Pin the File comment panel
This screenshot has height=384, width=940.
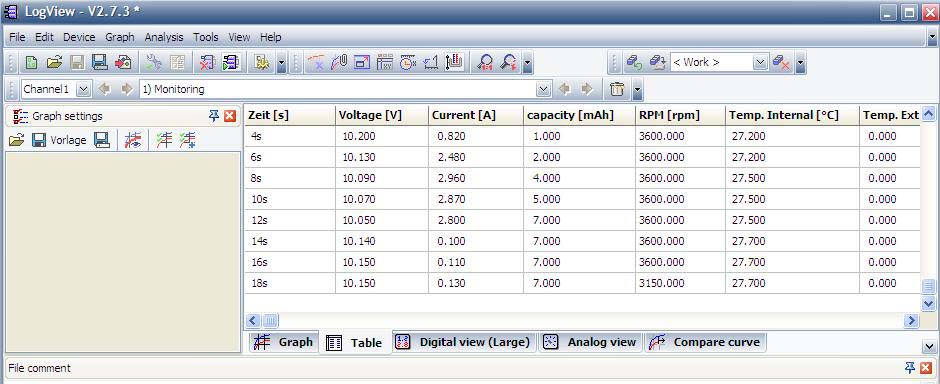pyautogui.click(x=910, y=368)
